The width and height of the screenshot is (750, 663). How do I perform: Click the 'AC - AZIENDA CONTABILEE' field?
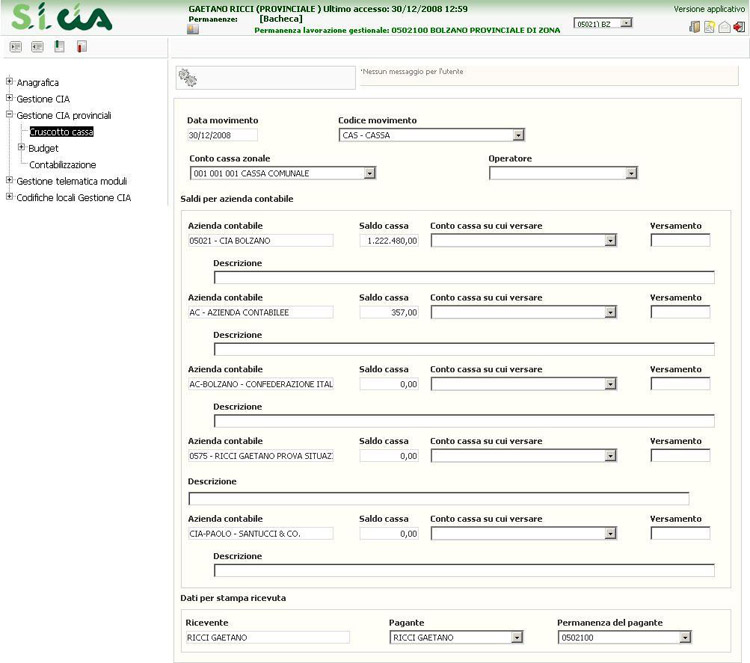pos(261,312)
